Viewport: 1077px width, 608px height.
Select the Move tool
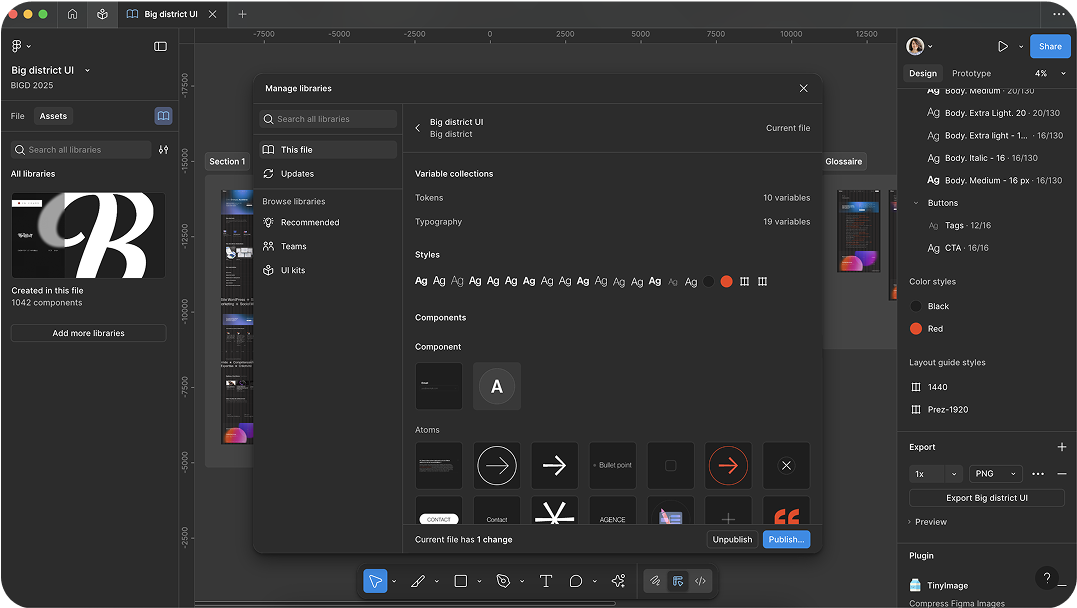click(375, 581)
